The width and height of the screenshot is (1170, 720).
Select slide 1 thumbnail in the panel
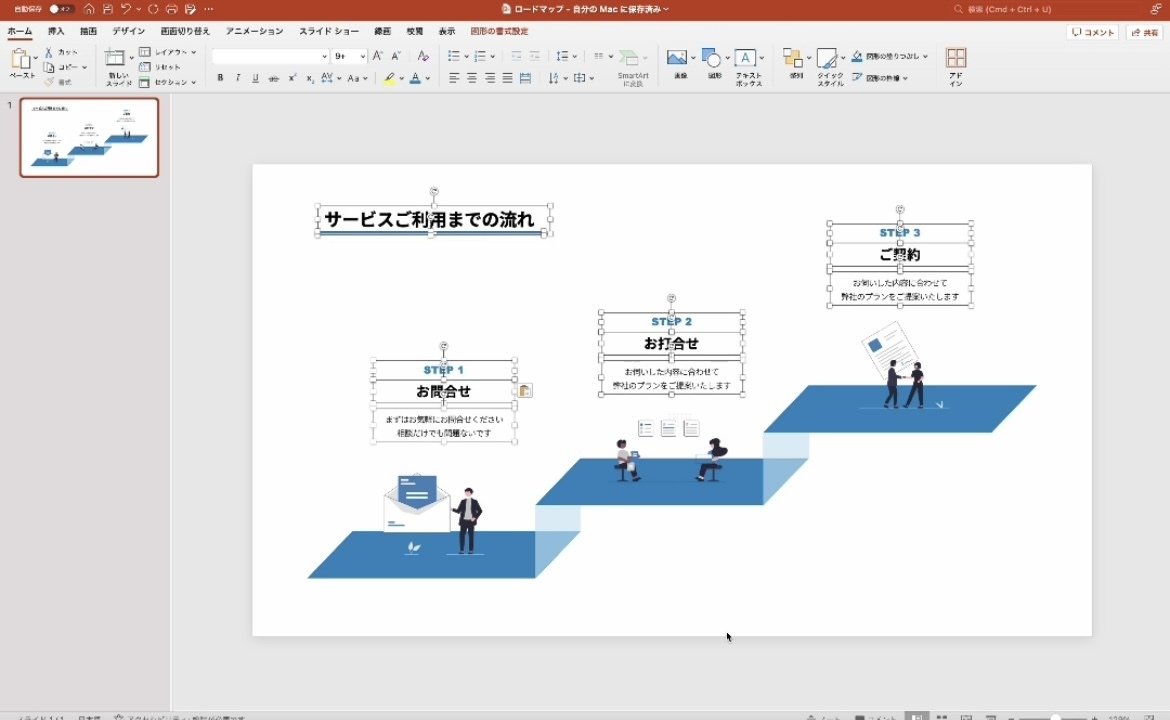pos(89,137)
